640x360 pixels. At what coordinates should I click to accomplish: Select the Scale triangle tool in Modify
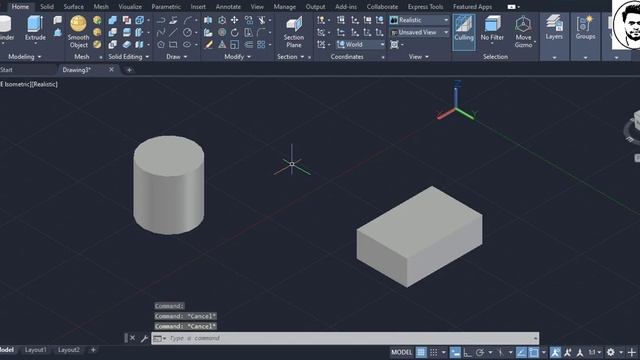tap(222, 44)
